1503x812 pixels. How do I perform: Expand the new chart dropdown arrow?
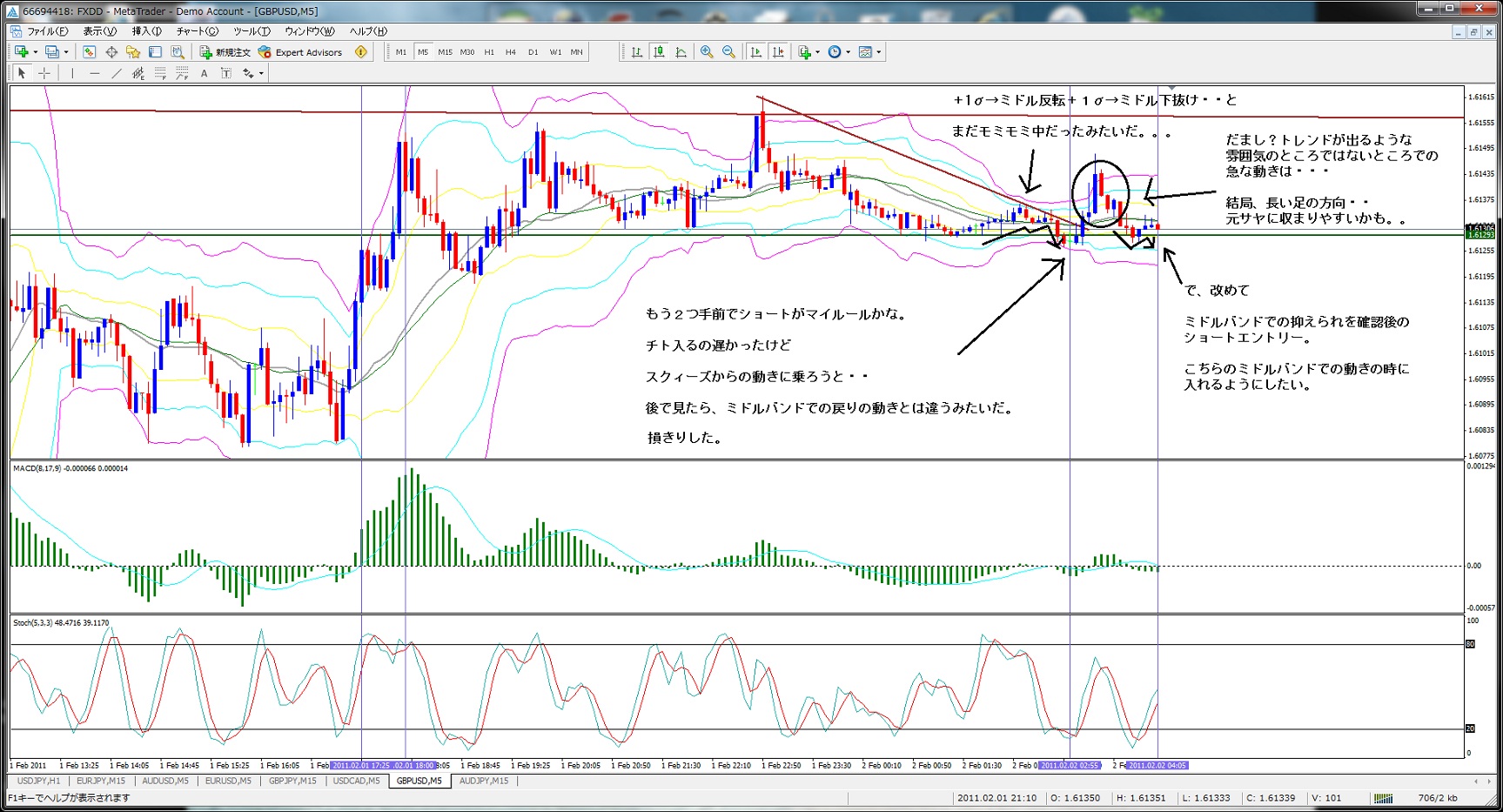[35, 52]
